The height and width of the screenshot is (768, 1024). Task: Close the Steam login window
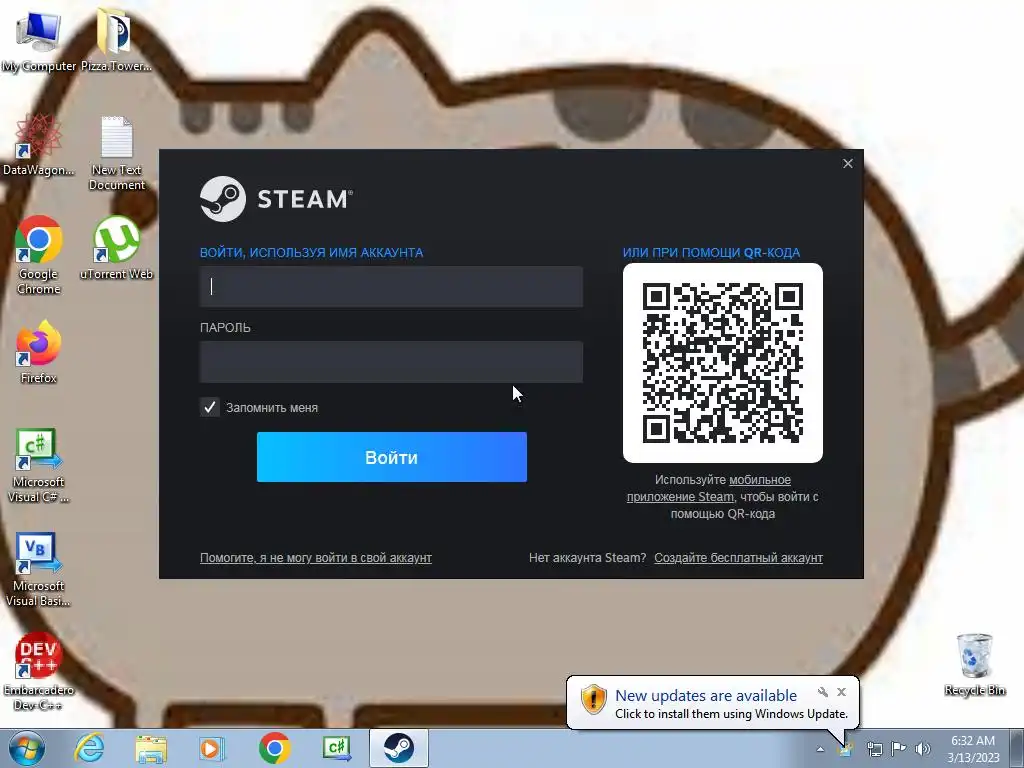pyautogui.click(x=848, y=163)
